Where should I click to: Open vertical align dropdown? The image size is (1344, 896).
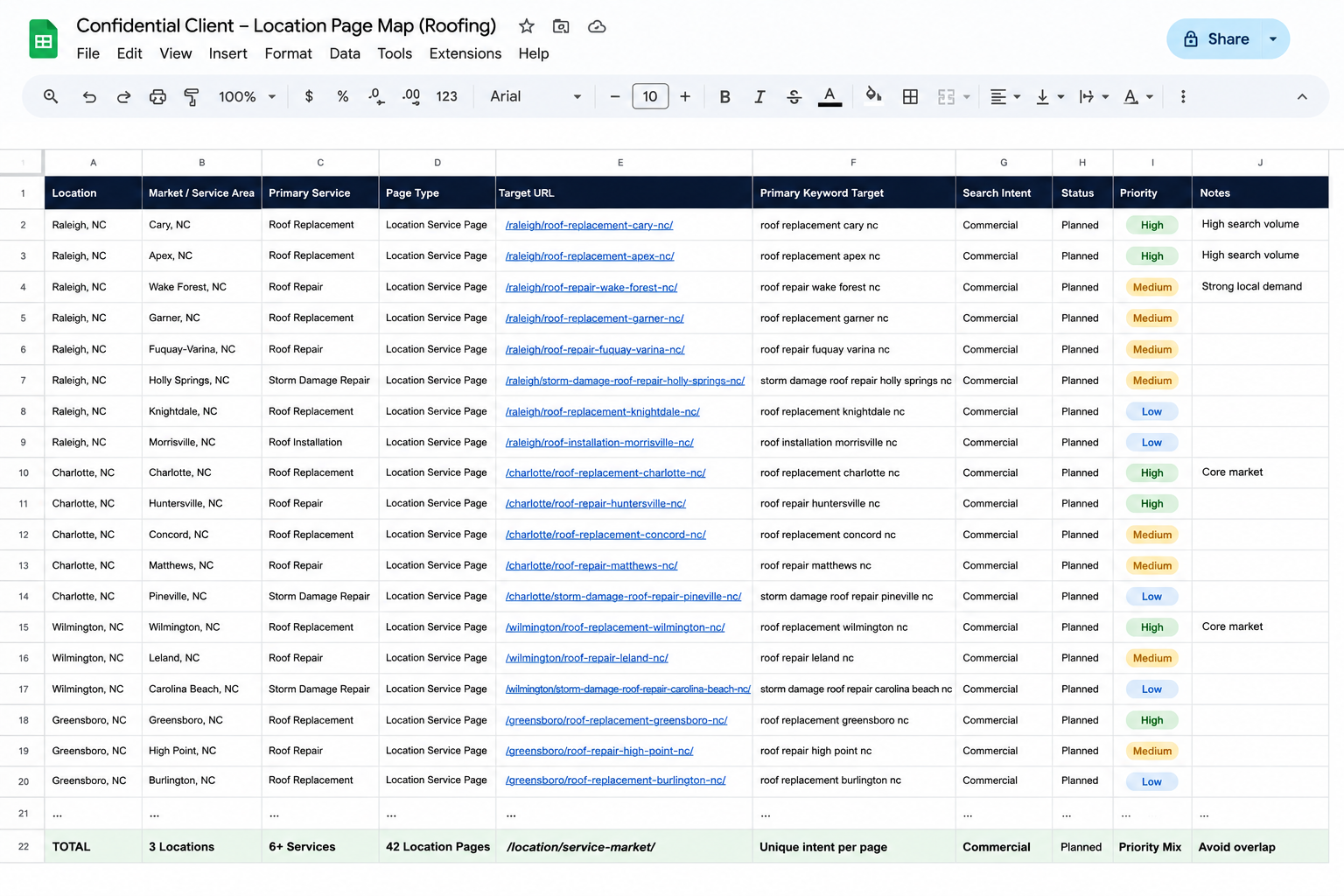pos(1049,96)
